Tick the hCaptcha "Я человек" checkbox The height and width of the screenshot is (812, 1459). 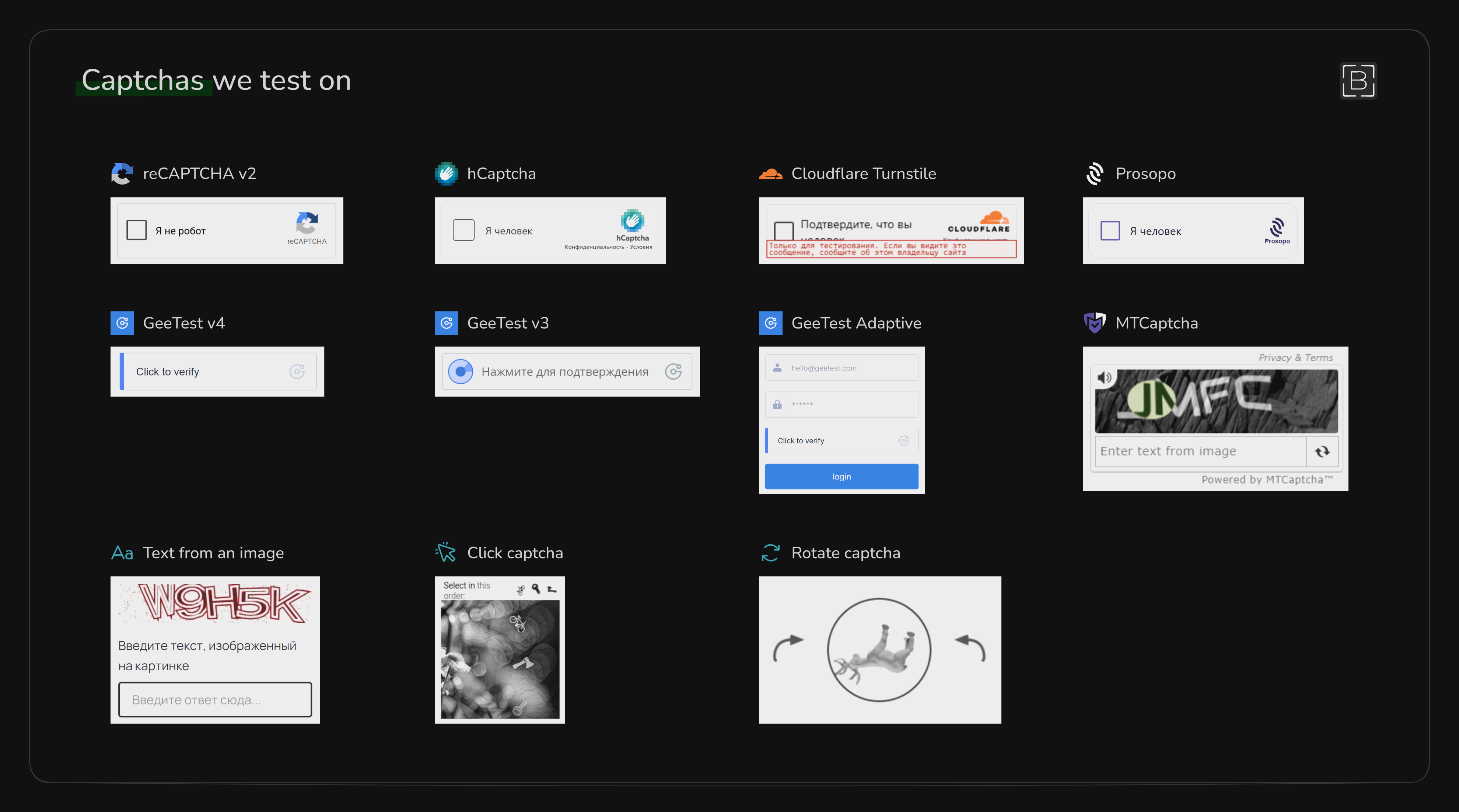pyautogui.click(x=463, y=231)
